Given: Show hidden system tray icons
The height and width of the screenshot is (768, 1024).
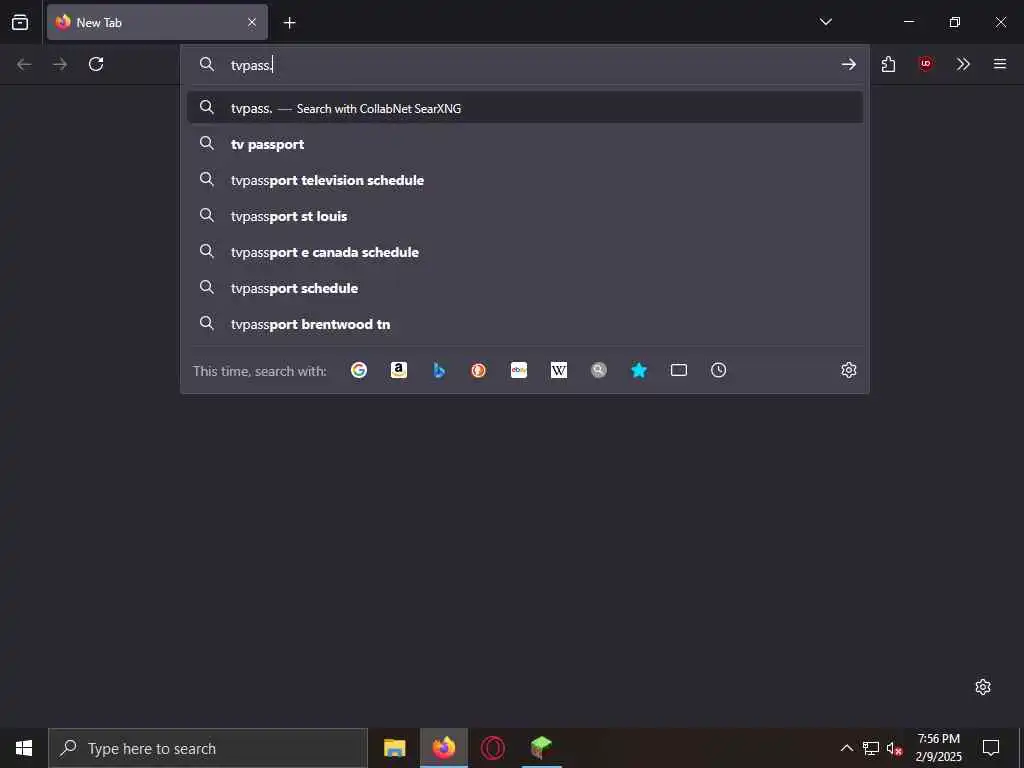Looking at the screenshot, I should click(x=846, y=748).
